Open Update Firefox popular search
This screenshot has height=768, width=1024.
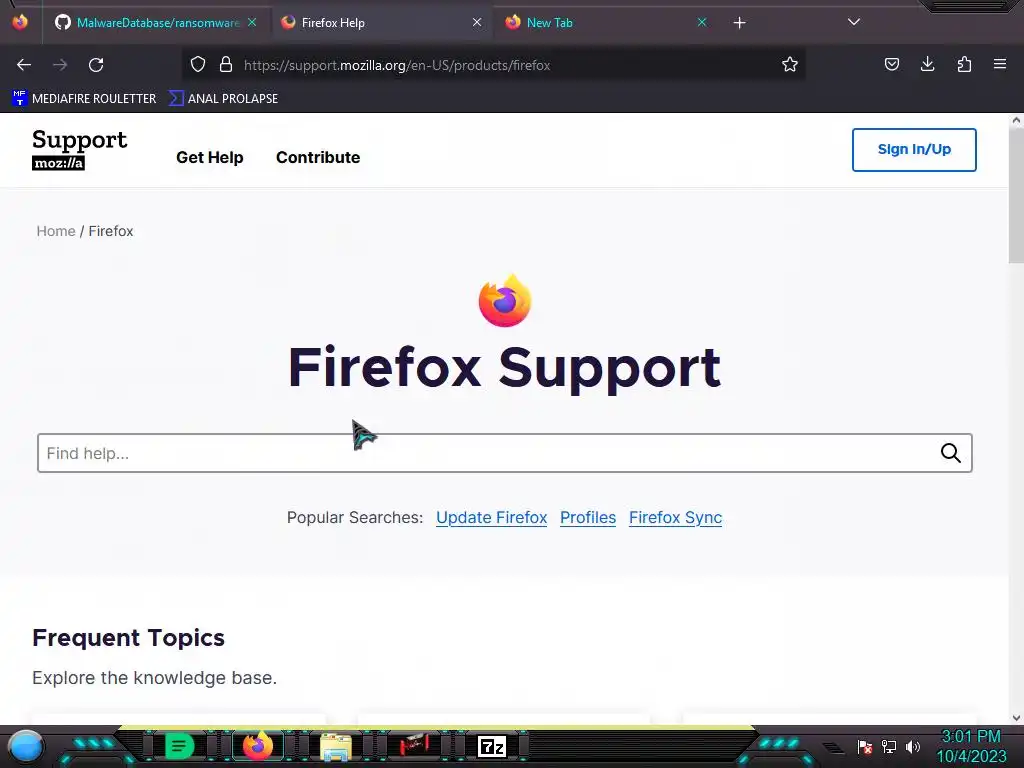(491, 518)
